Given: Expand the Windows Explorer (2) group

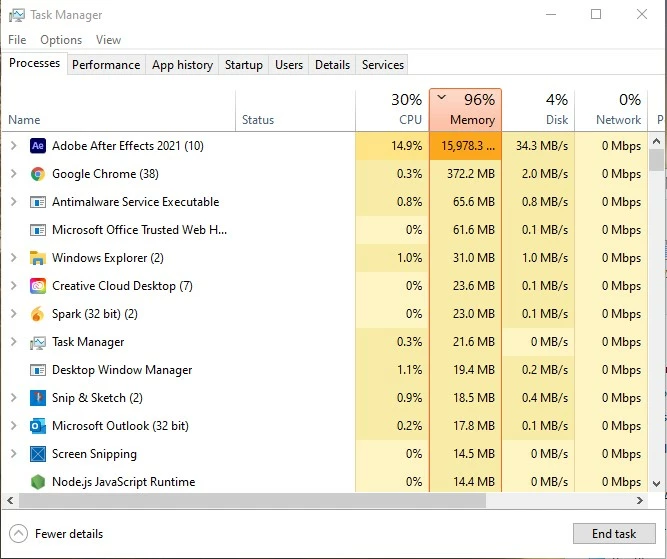Looking at the screenshot, I should pos(14,258).
